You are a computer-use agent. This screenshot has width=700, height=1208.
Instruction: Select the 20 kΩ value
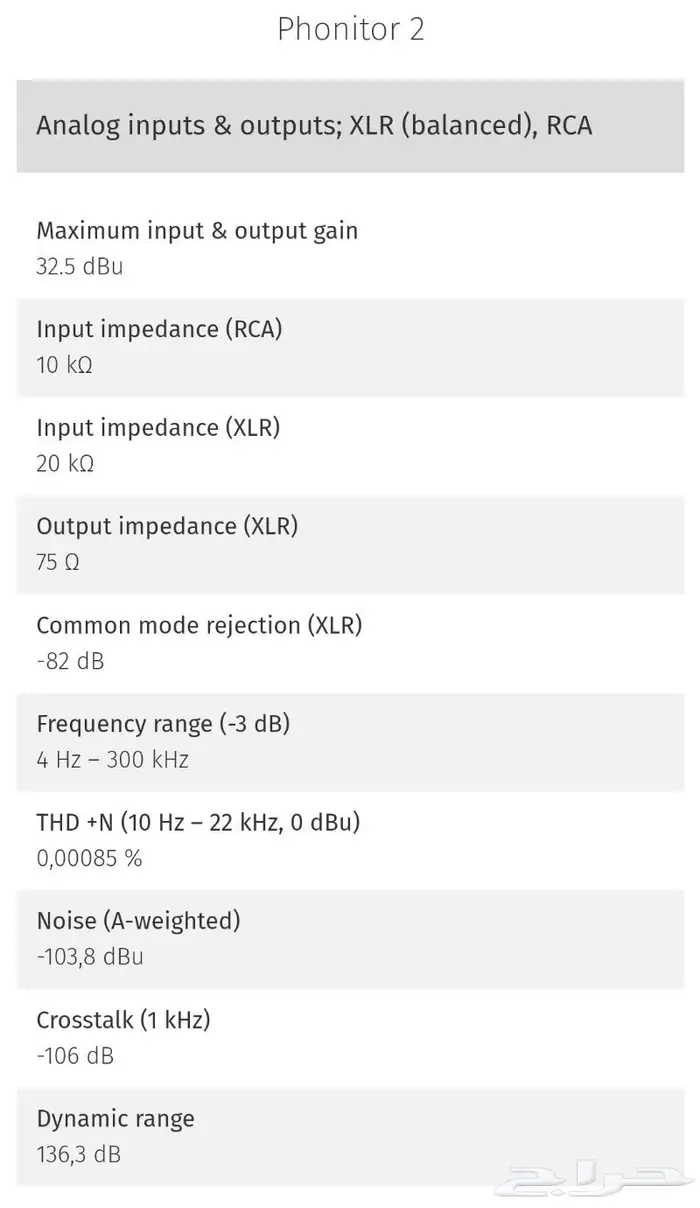tap(65, 464)
